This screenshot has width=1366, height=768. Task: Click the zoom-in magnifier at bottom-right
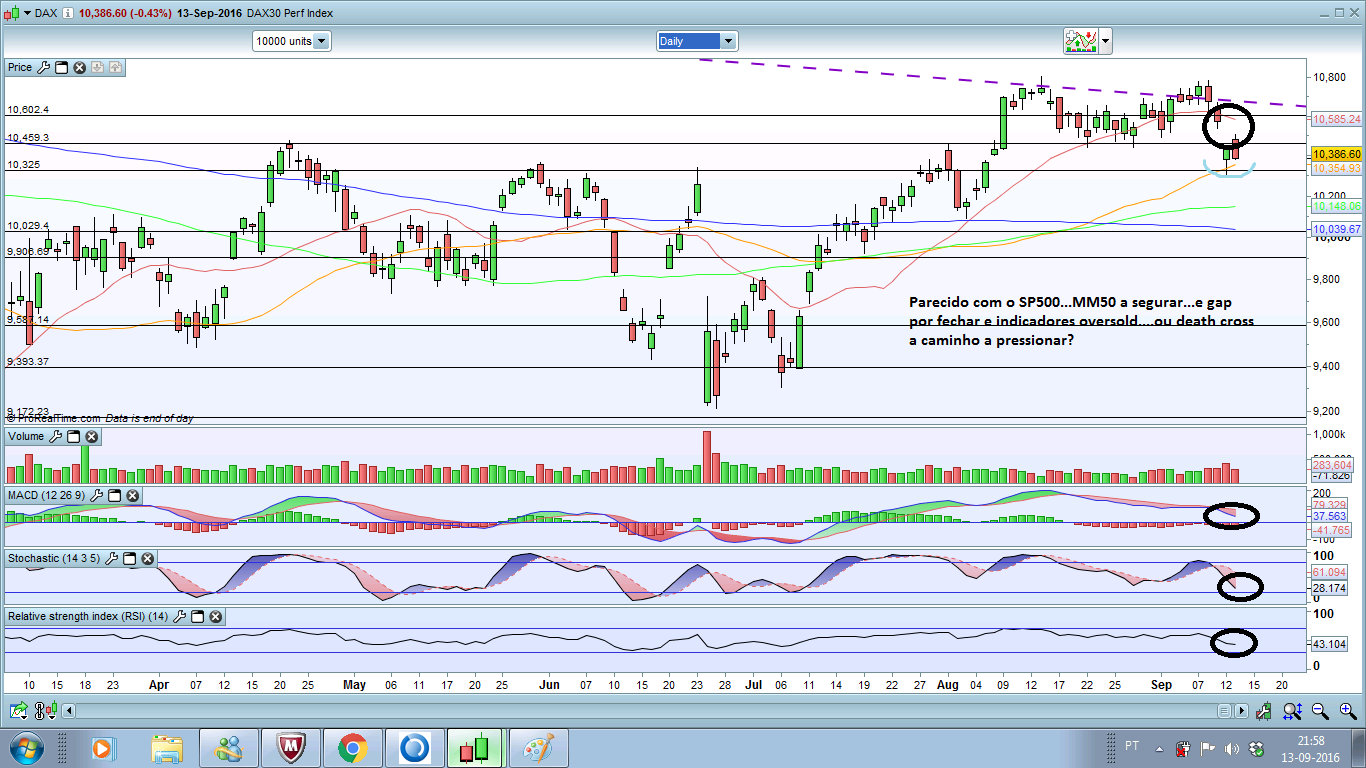pyautogui.click(x=1347, y=711)
